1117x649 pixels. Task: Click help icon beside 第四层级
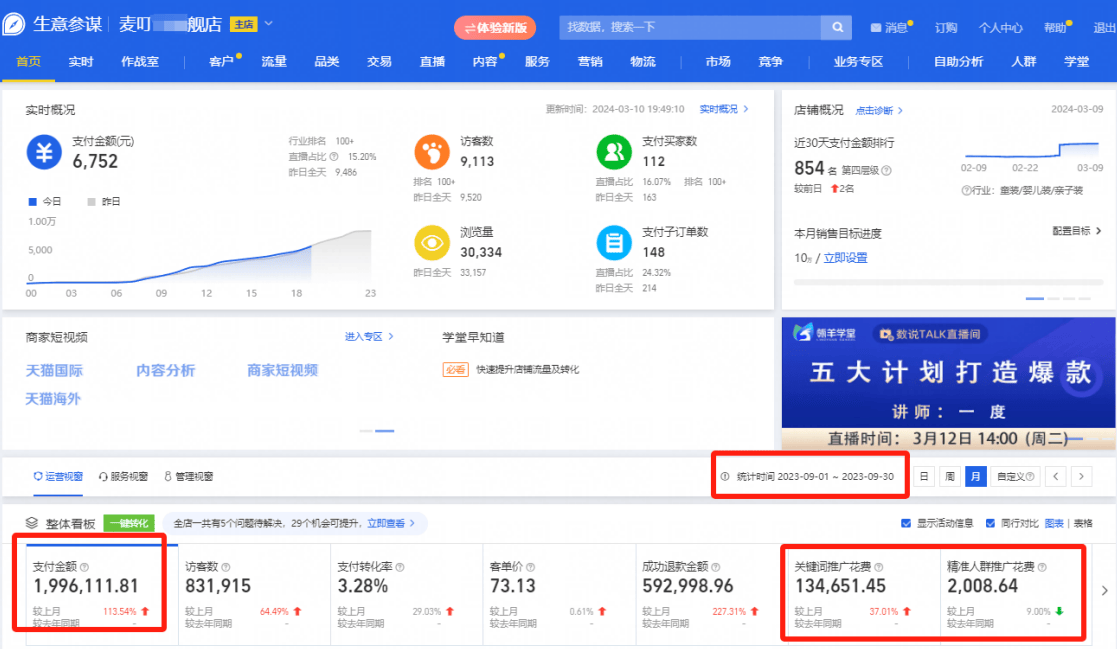click(x=886, y=170)
